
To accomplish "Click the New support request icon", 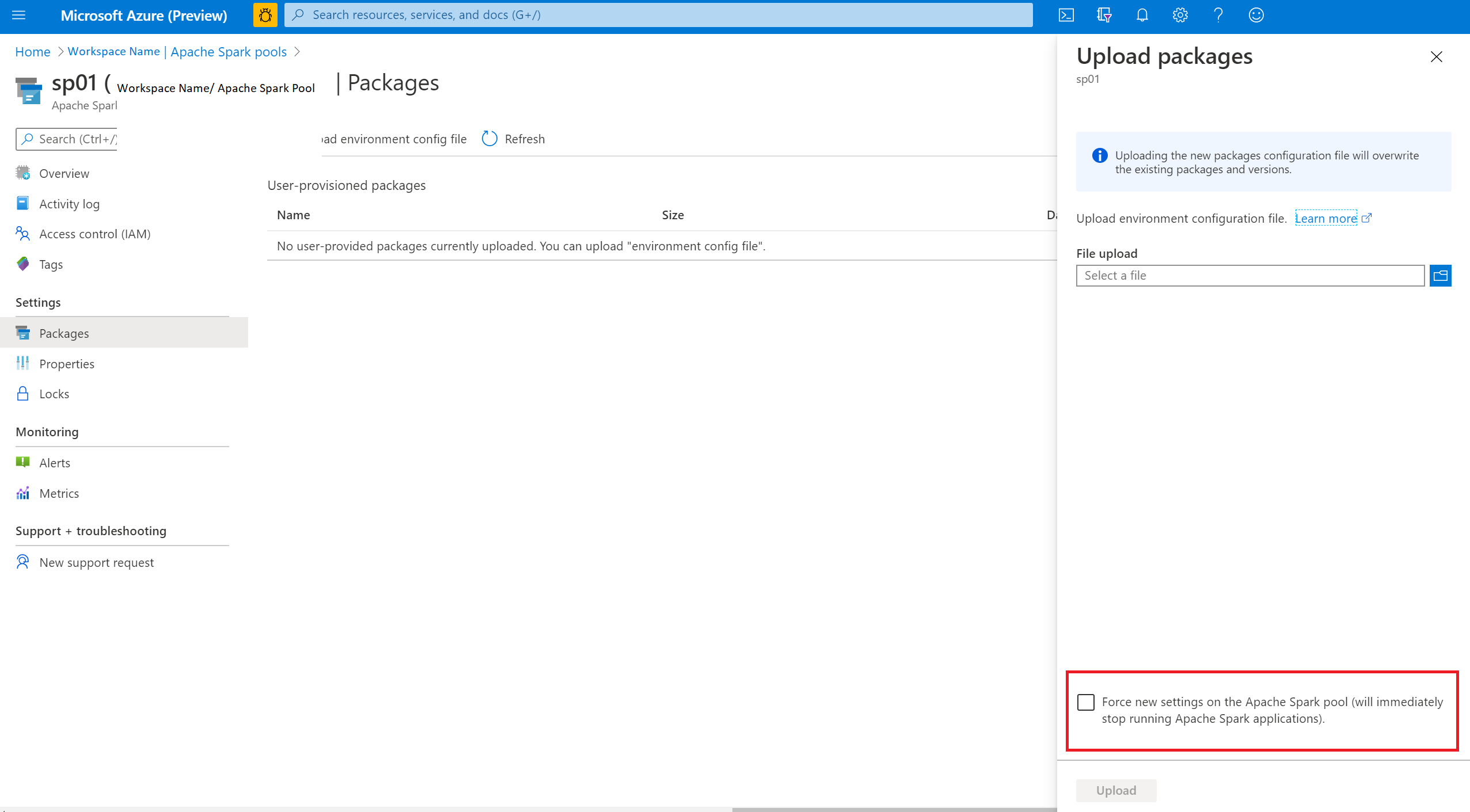I will coord(24,562).
